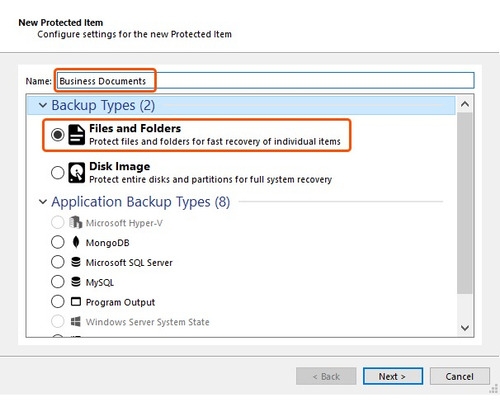The image size is (500, 413).
Task: Click the 'Microsoft SQL Server' label
Action: tap(129, 263)
